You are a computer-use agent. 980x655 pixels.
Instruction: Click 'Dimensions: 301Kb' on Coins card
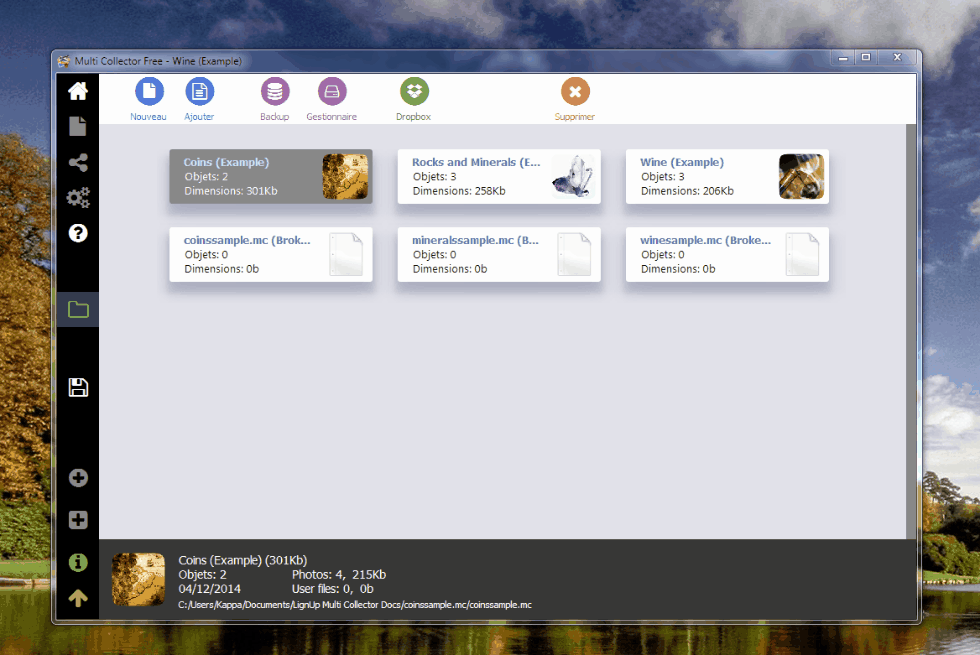(x=231, y=191)
